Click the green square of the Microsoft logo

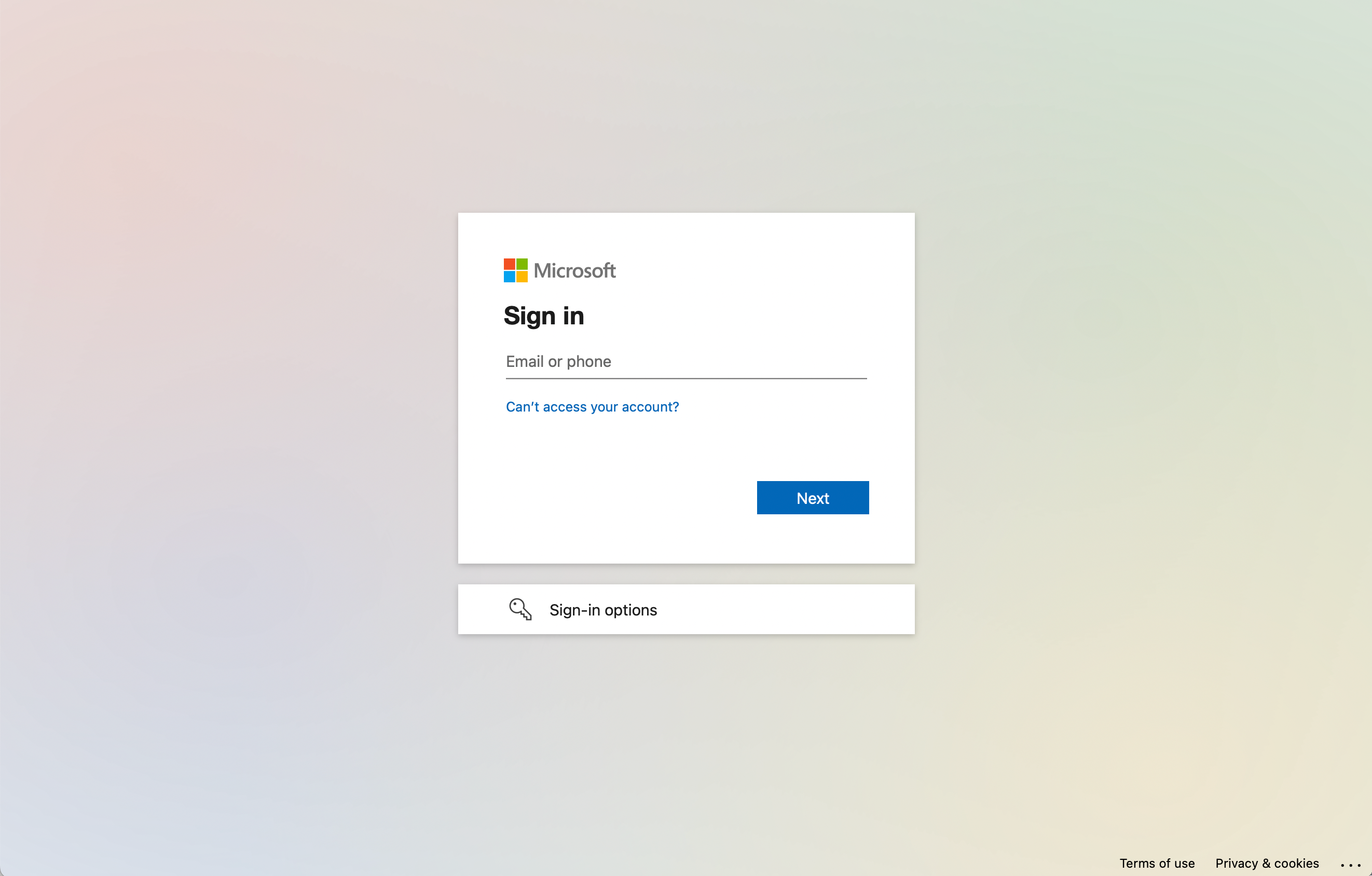click(x=522, y=264)
